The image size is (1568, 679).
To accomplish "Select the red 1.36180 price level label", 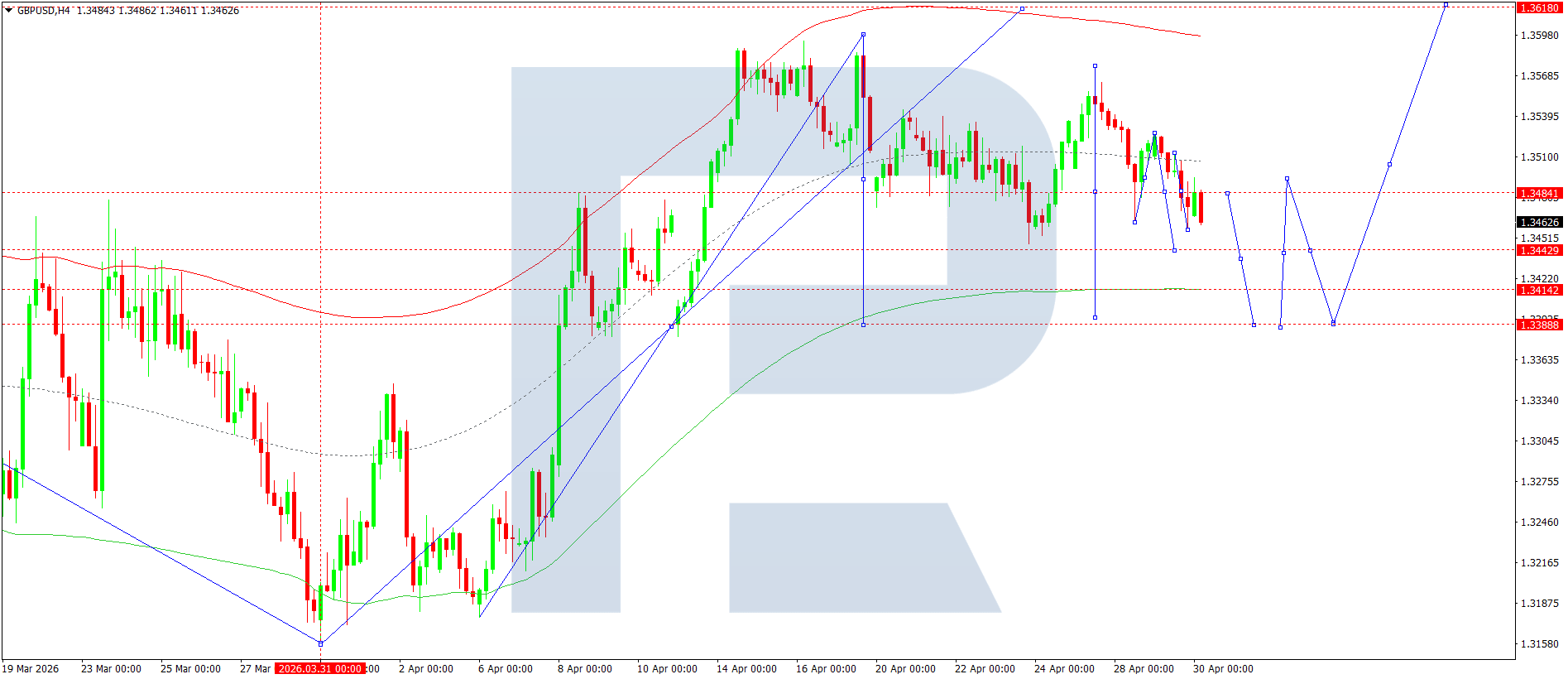I will coord(1539,7).
